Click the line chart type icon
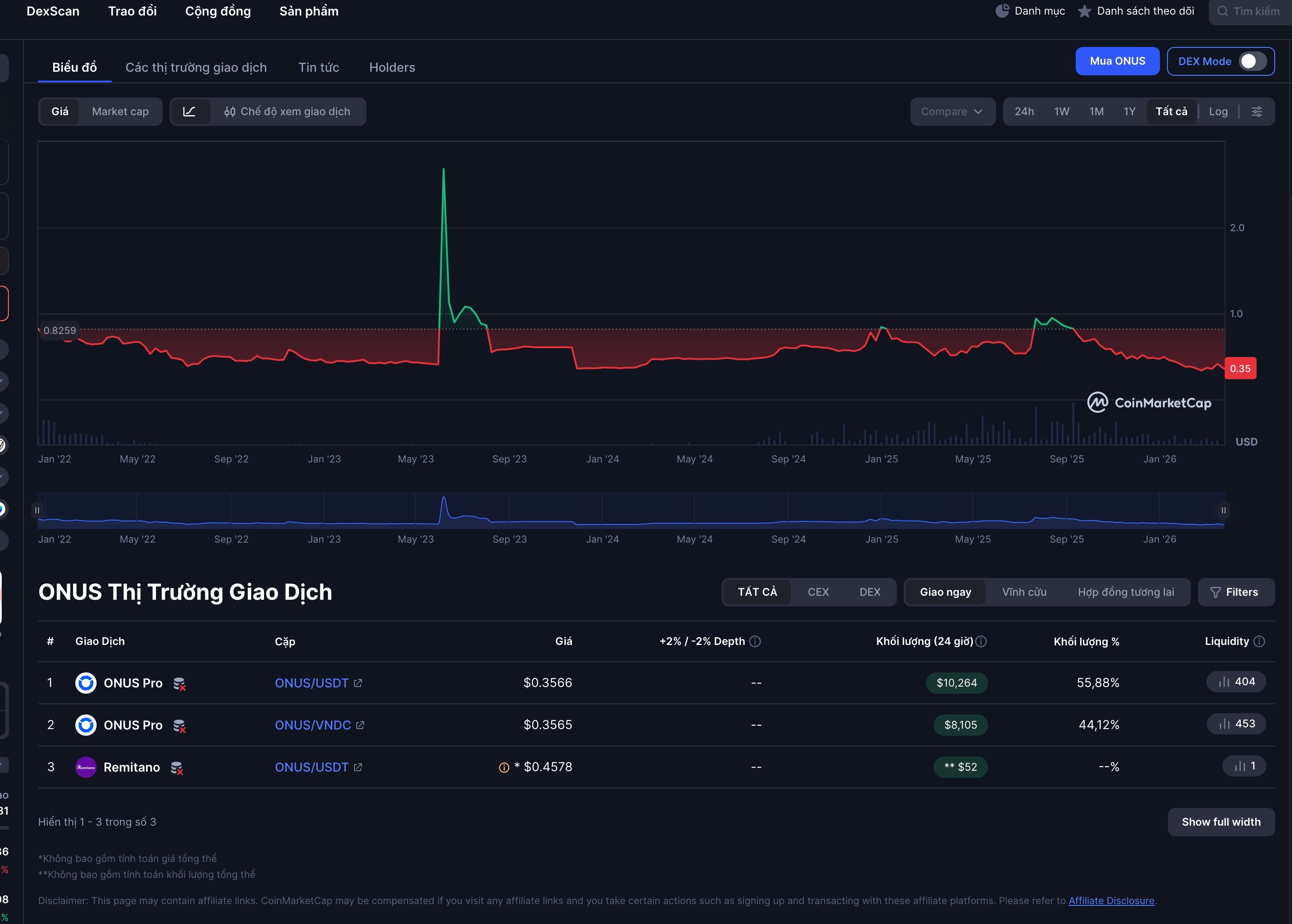Image resolution: width=1292 pixels, height=924 pixels. click(190, 112)
